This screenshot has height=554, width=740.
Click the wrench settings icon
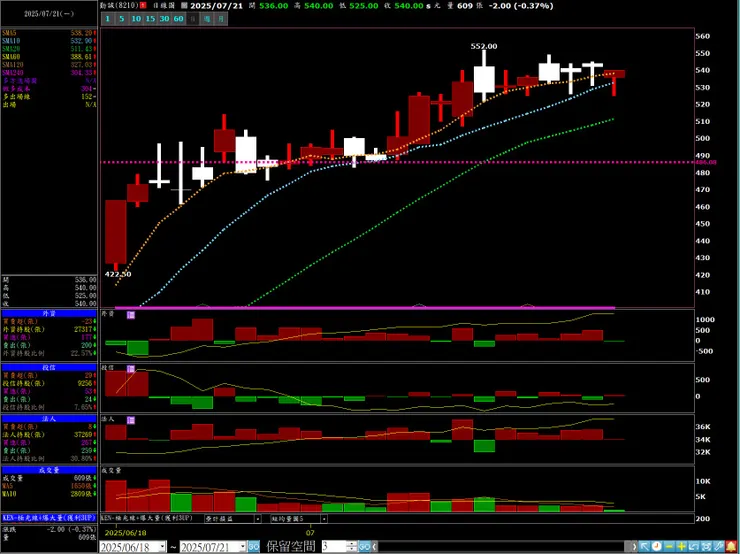718,547
